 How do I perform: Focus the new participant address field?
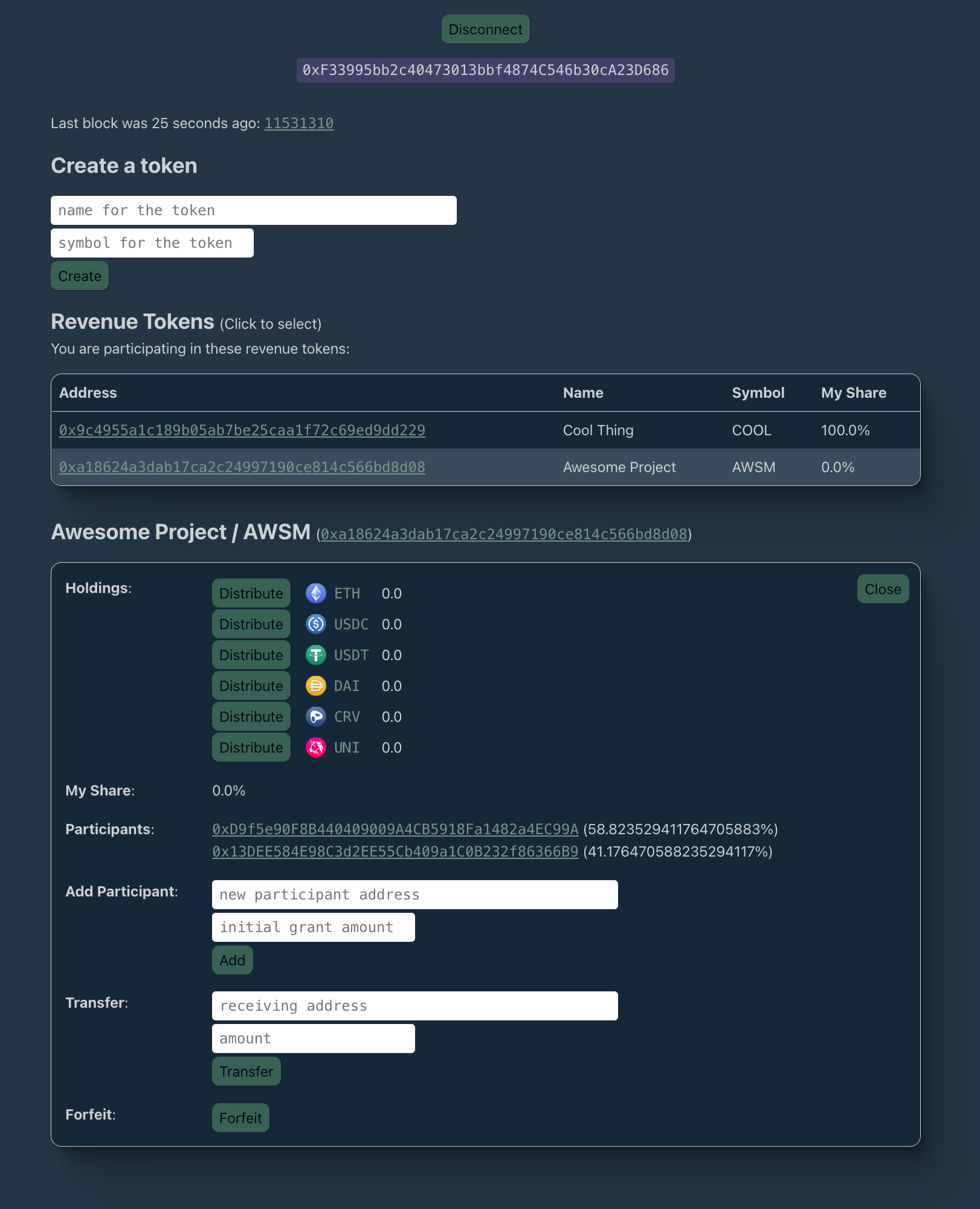click(415, 895)
